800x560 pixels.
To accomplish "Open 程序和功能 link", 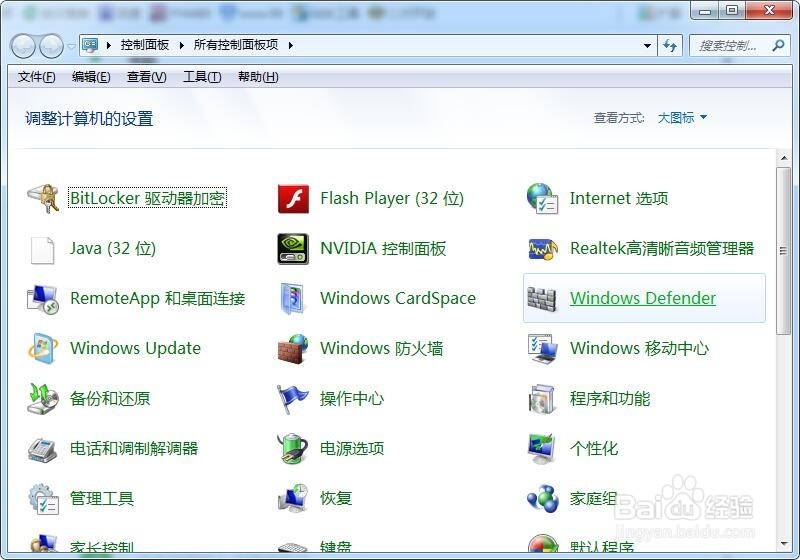I will pos(610,398).
